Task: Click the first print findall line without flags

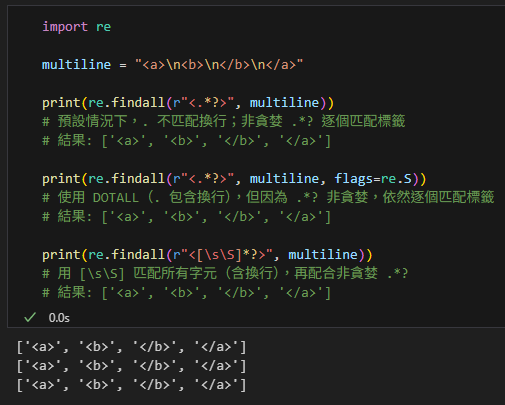Action: (188, 103)
